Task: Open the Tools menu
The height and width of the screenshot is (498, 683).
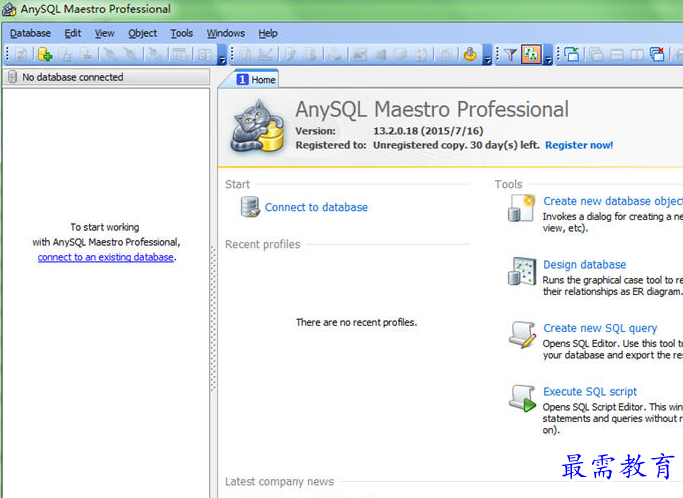Action: pos(181,33)
